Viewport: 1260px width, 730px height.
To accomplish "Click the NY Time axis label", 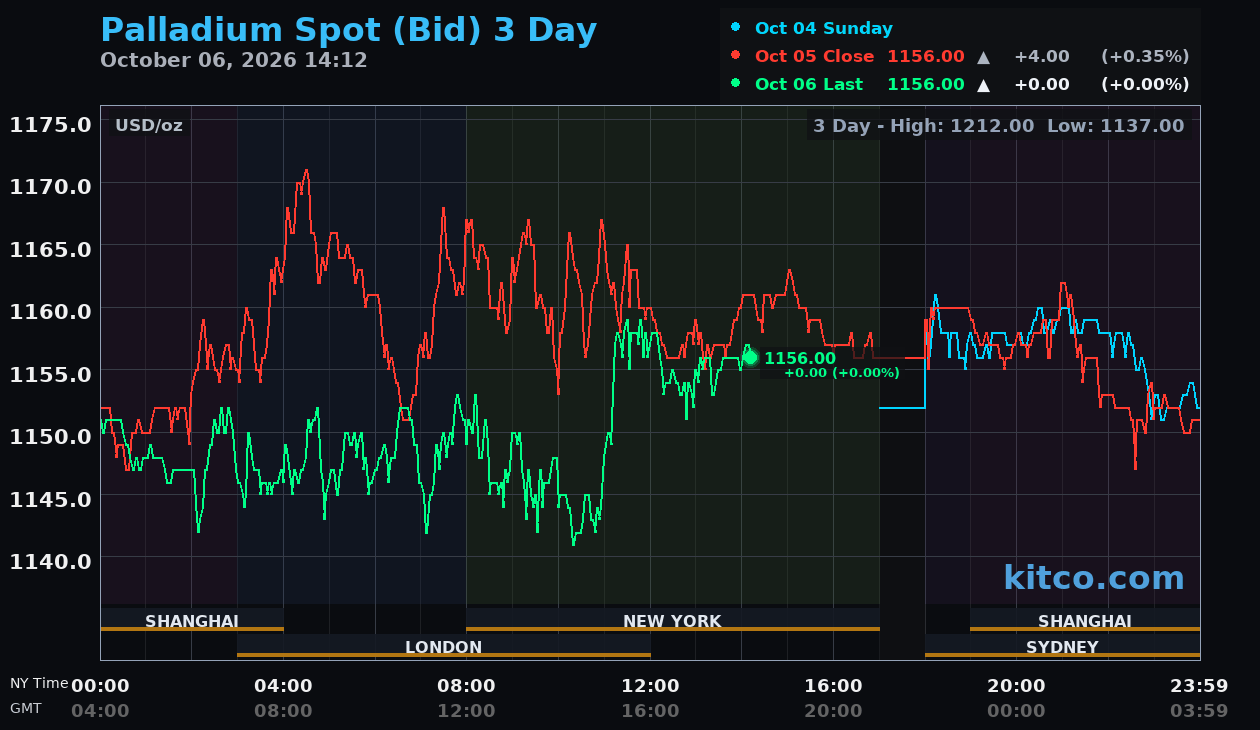I will [39, 683].
